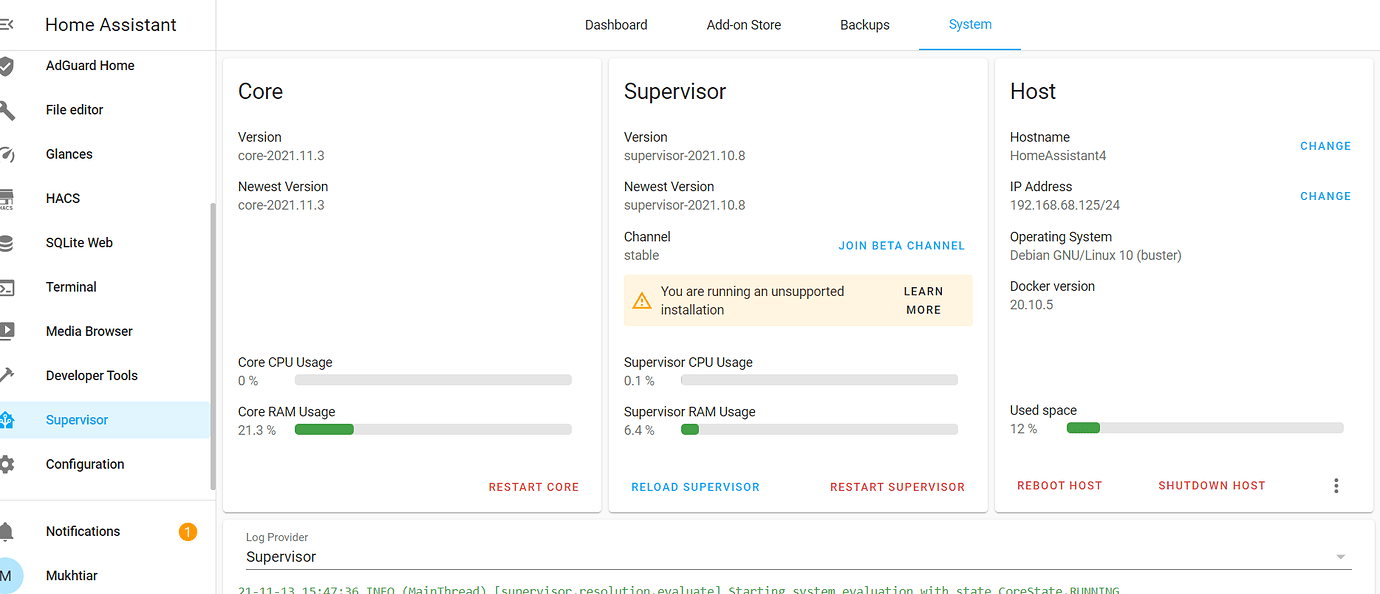The width and height of the screenshot is (1380, 594).
Task: Open Glances gauge icon in sidebar
Action: pyautogui.click(x=6, y=154)
